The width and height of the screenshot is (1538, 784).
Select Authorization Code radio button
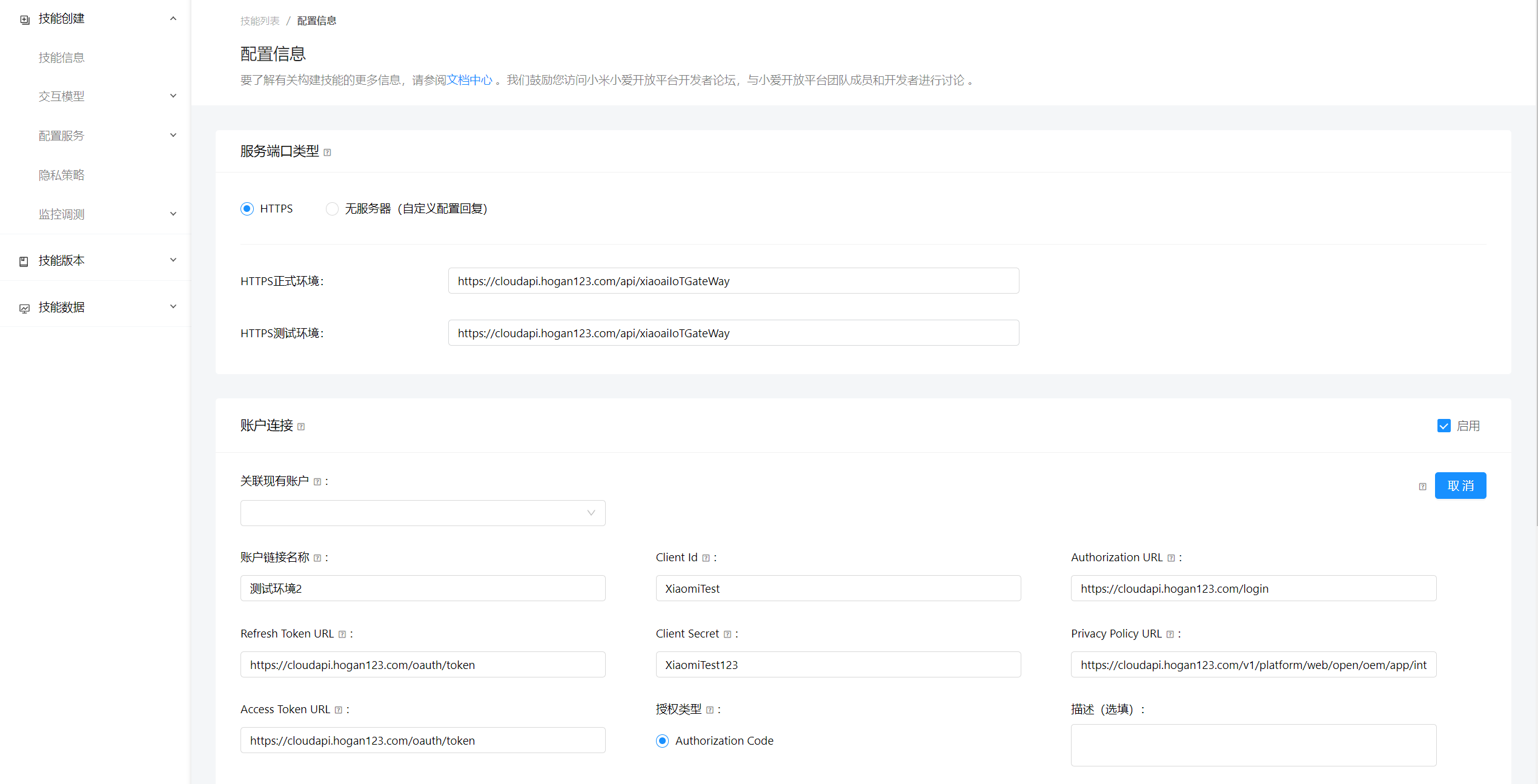tap(663, 741)
